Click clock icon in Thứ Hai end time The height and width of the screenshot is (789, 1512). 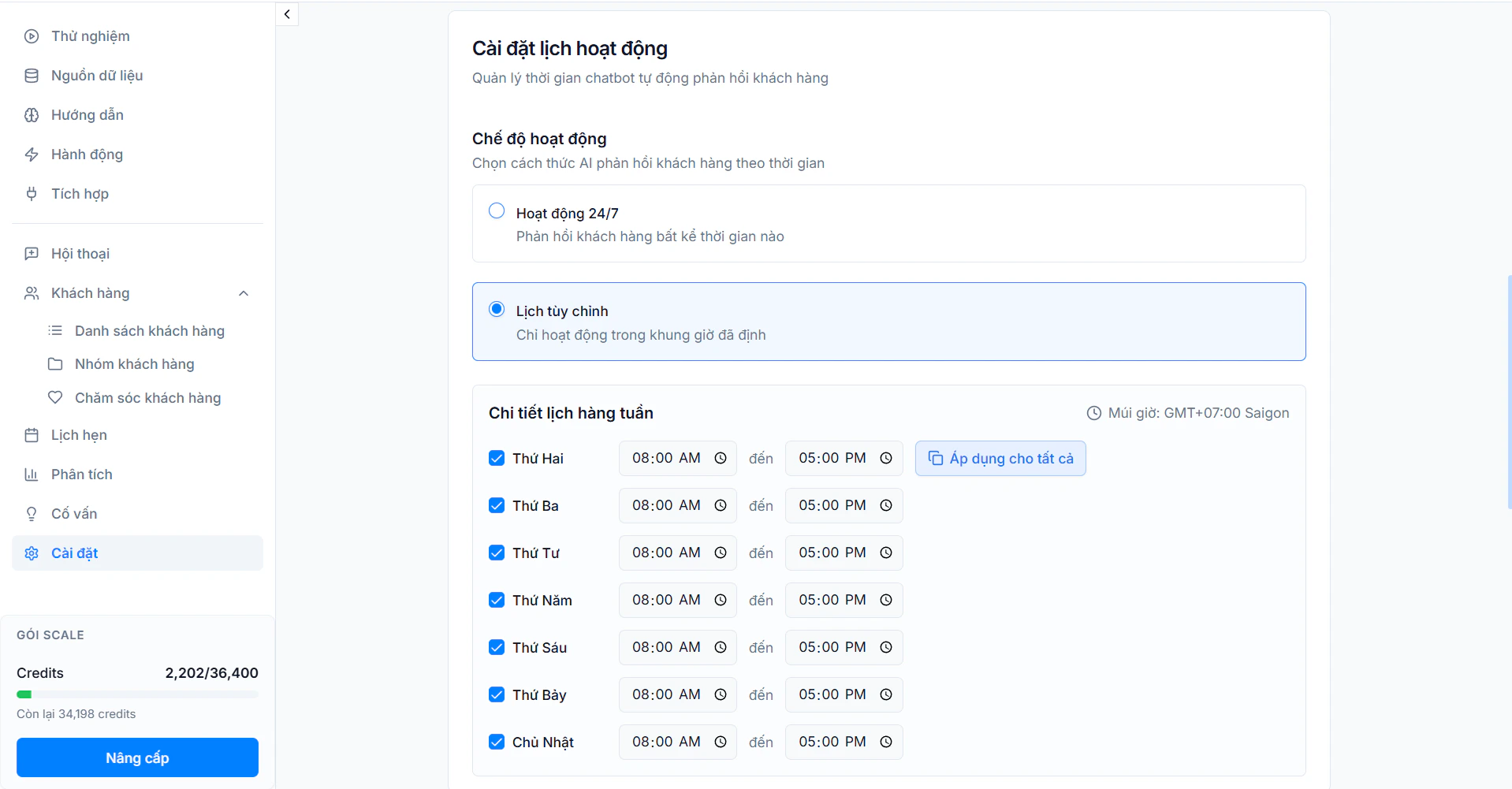click(886, 458)
